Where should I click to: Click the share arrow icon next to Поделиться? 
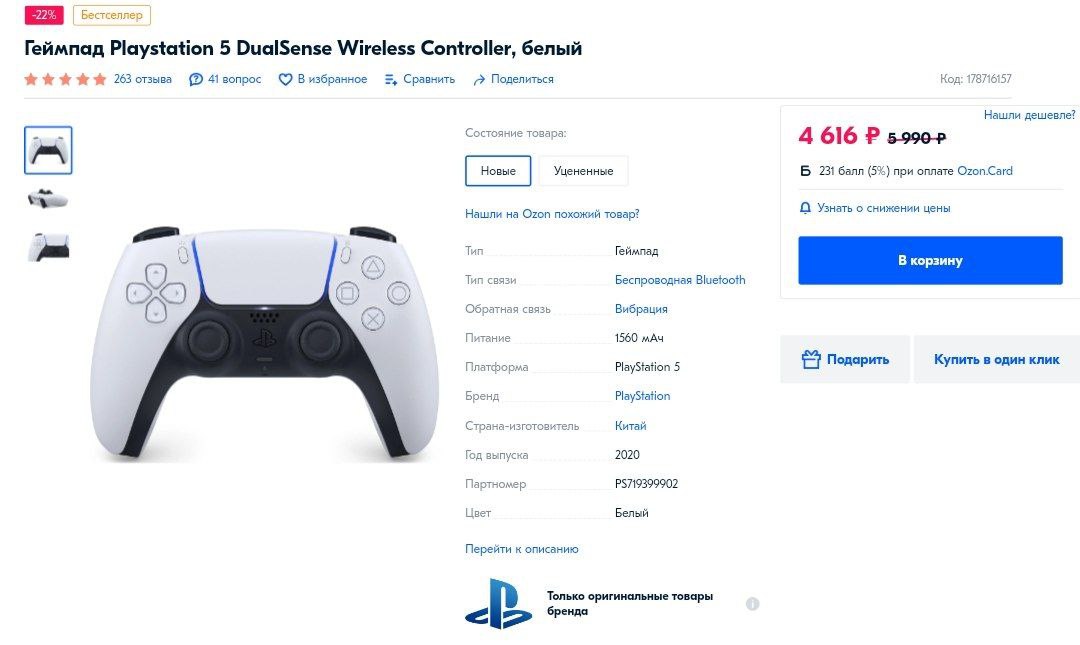[479, 80]
